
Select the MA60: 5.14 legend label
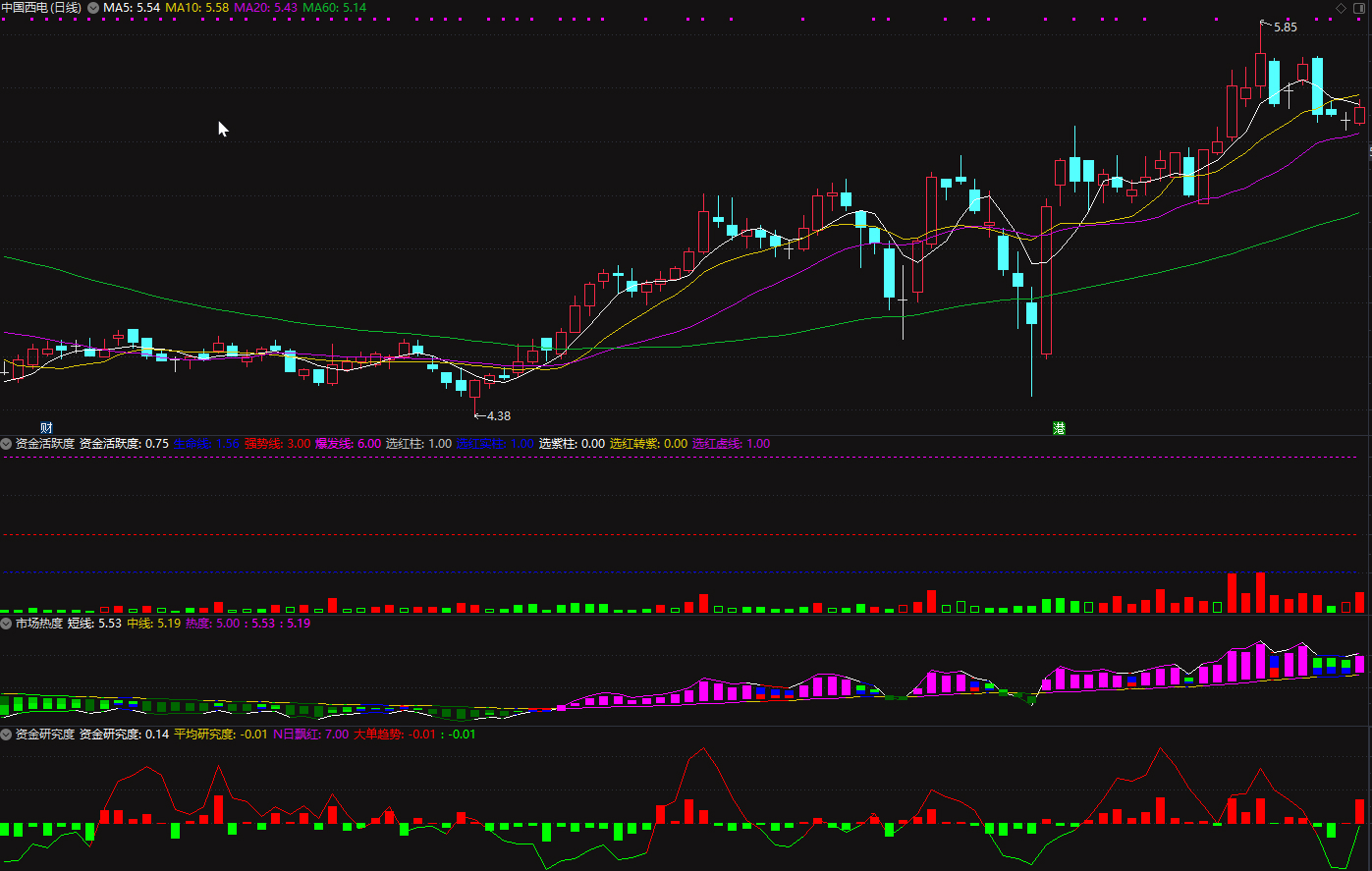click(x=335, y=7)
